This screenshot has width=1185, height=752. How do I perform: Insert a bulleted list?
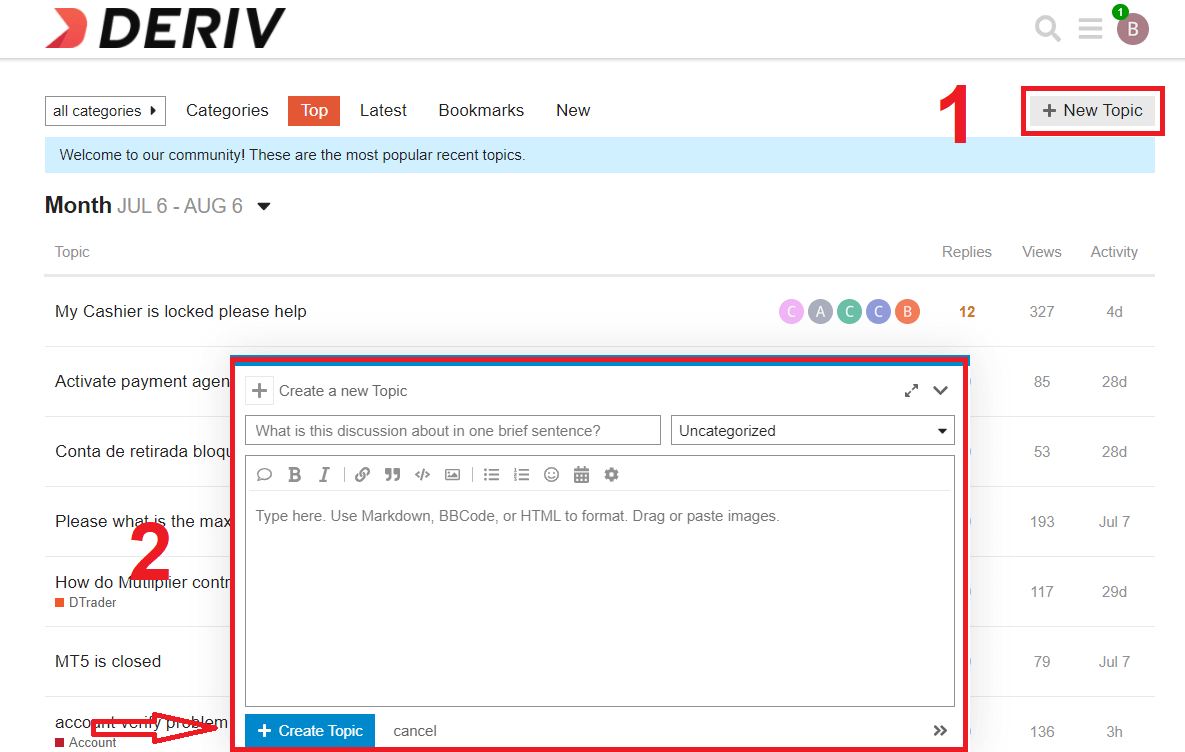coord(491,474)
